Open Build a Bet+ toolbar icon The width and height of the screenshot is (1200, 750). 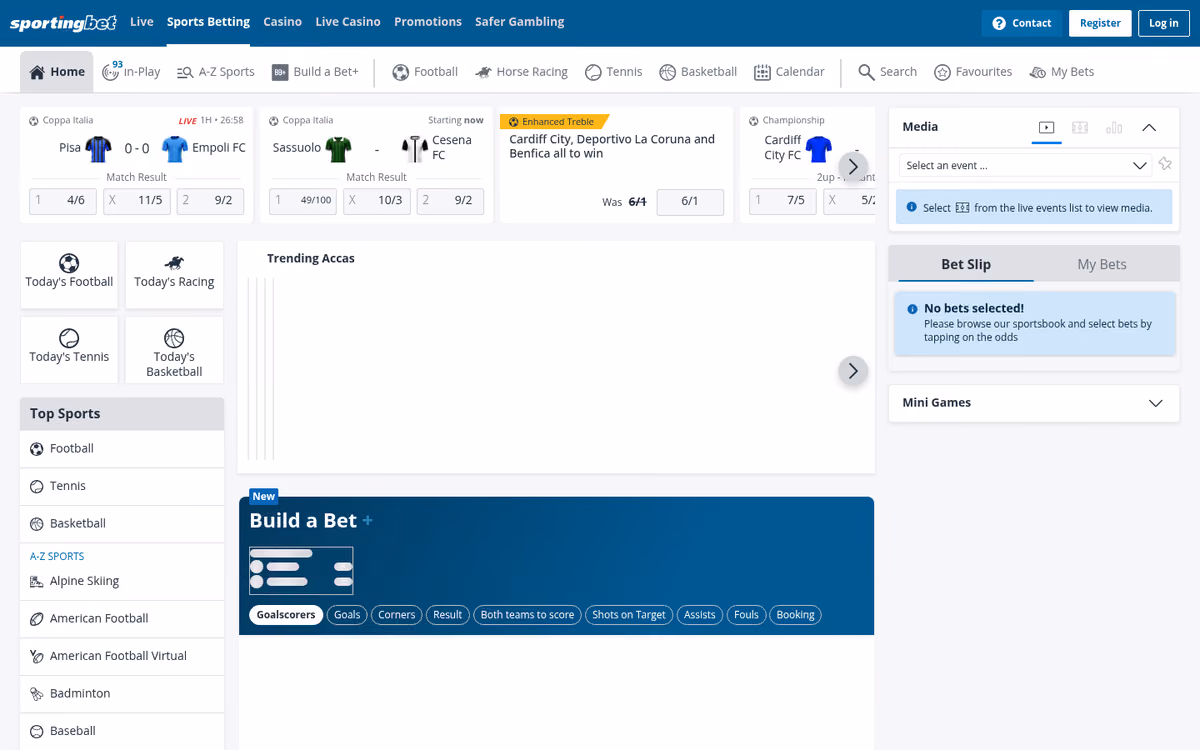tap(280, 72)
